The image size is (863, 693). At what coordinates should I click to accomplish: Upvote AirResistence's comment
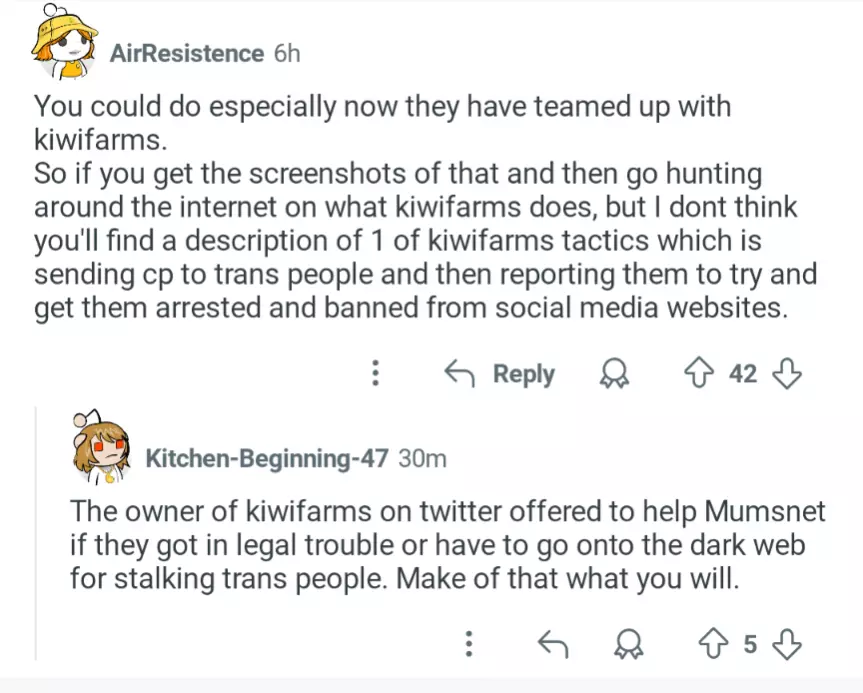pos(700,374)
